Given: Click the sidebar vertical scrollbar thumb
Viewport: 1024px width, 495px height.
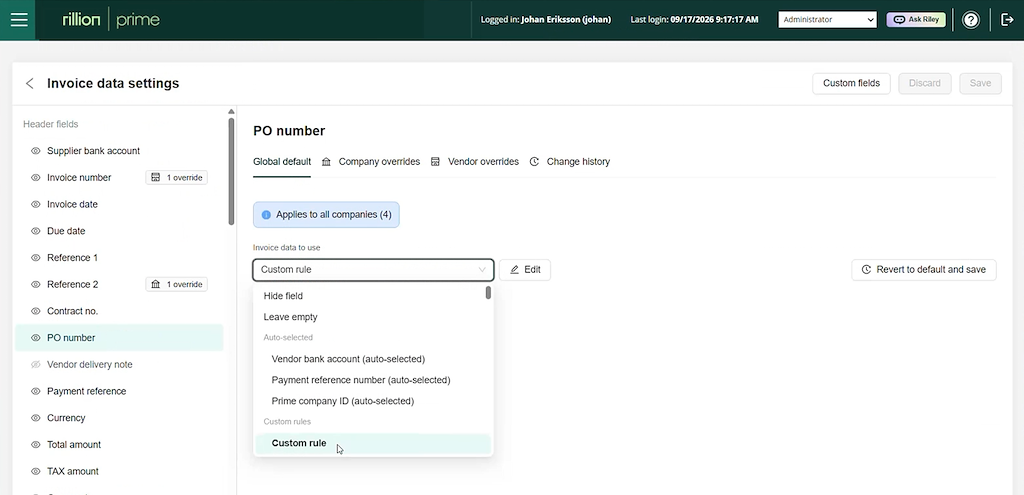Looking at the screenshot, I should pyautogui.click(x=231, y=171).
